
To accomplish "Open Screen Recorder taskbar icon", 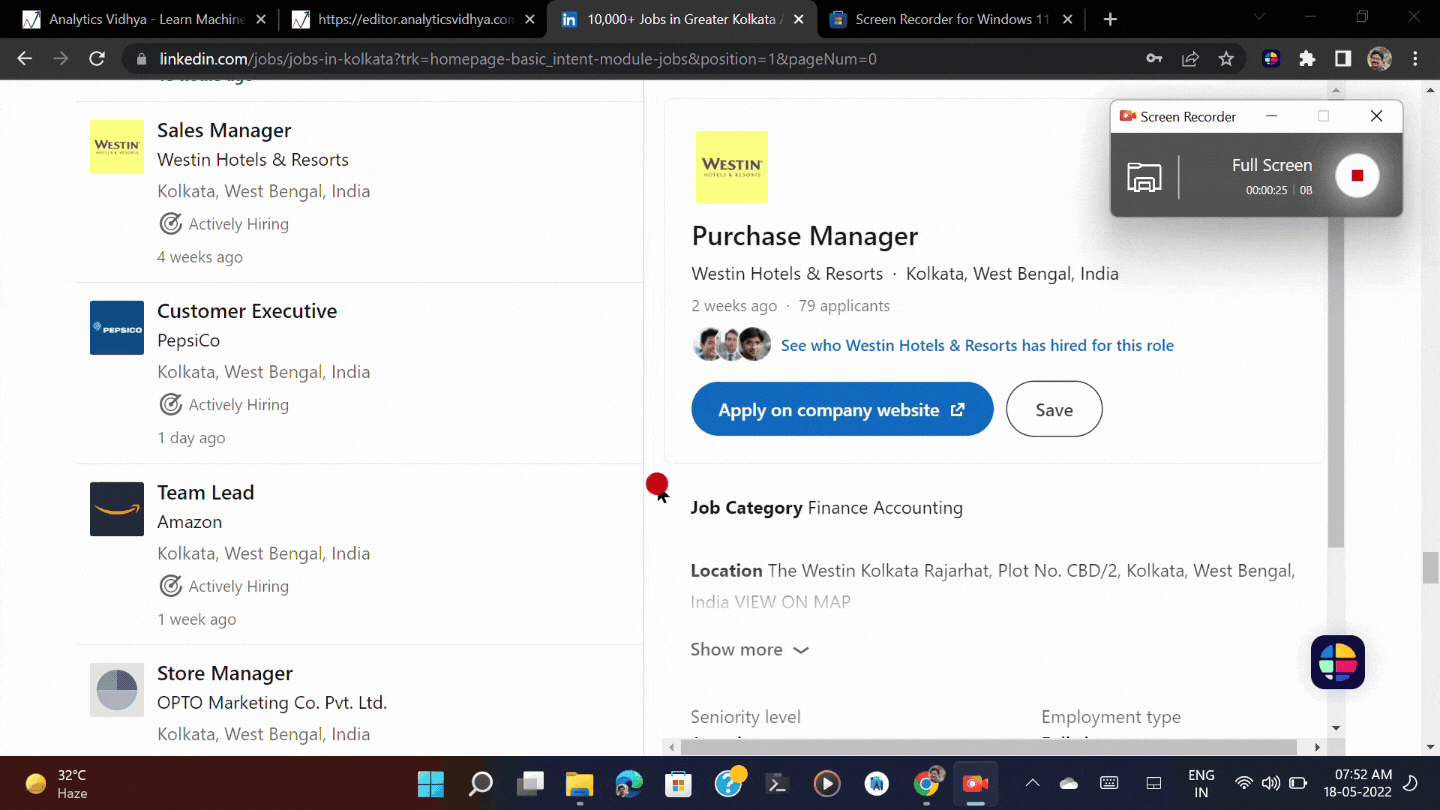I will (x=975, y=783).
